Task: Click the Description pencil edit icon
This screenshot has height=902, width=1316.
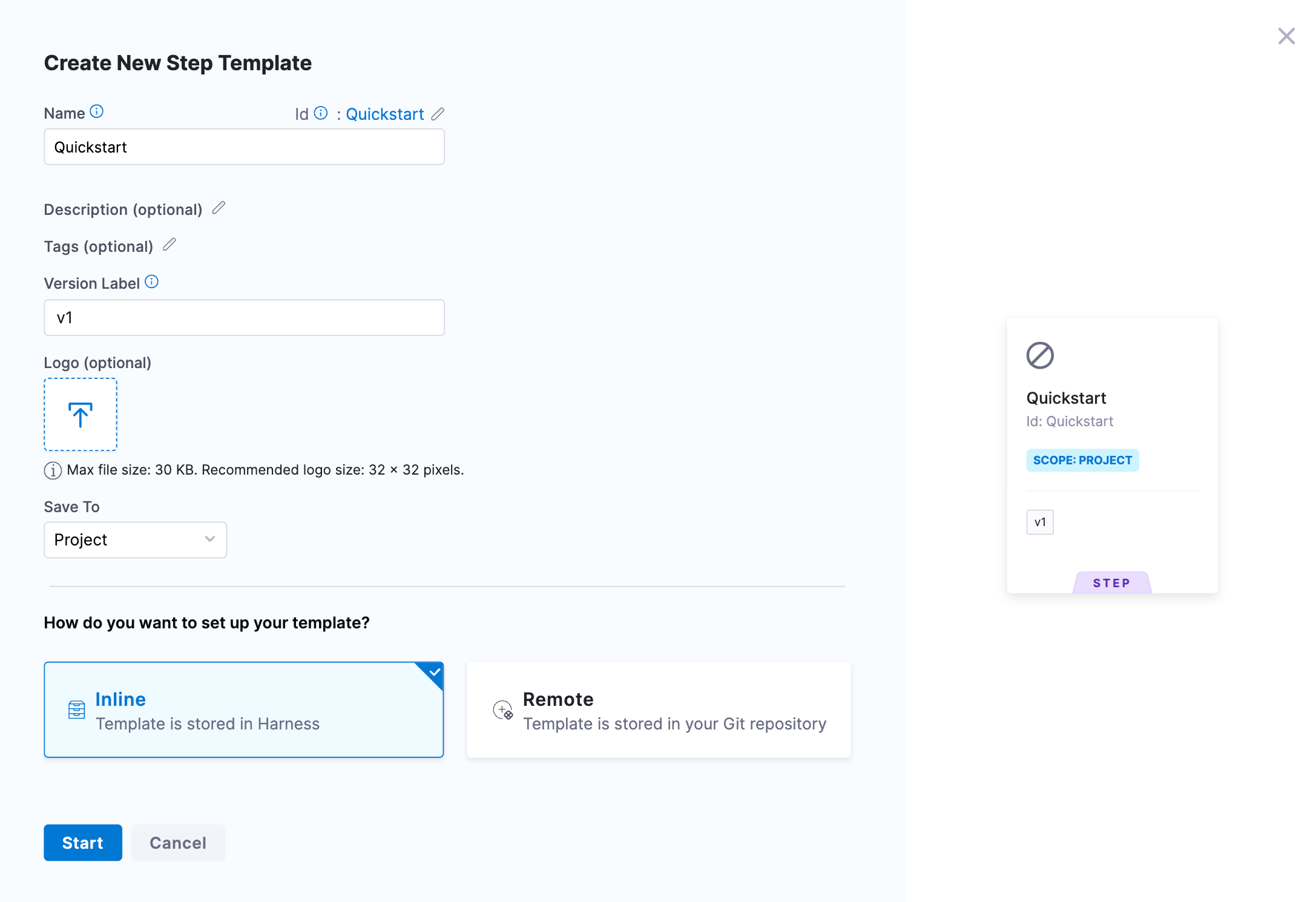Action: [219, 208]
